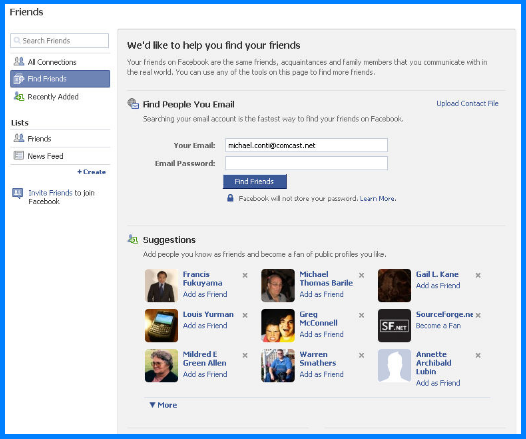Dismiss the Annette Archibald Lubin suggestion
Viewport: 526px width, 439px height.
pos(478,355)
